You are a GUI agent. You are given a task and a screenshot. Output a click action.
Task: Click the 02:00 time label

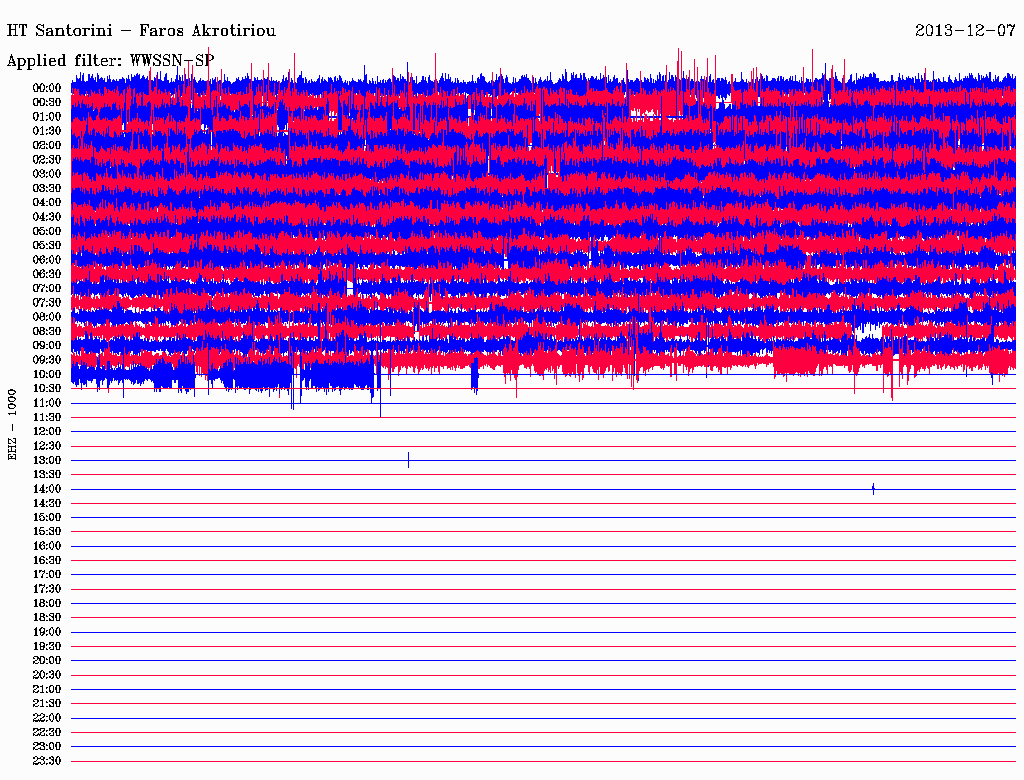[47, 145]
